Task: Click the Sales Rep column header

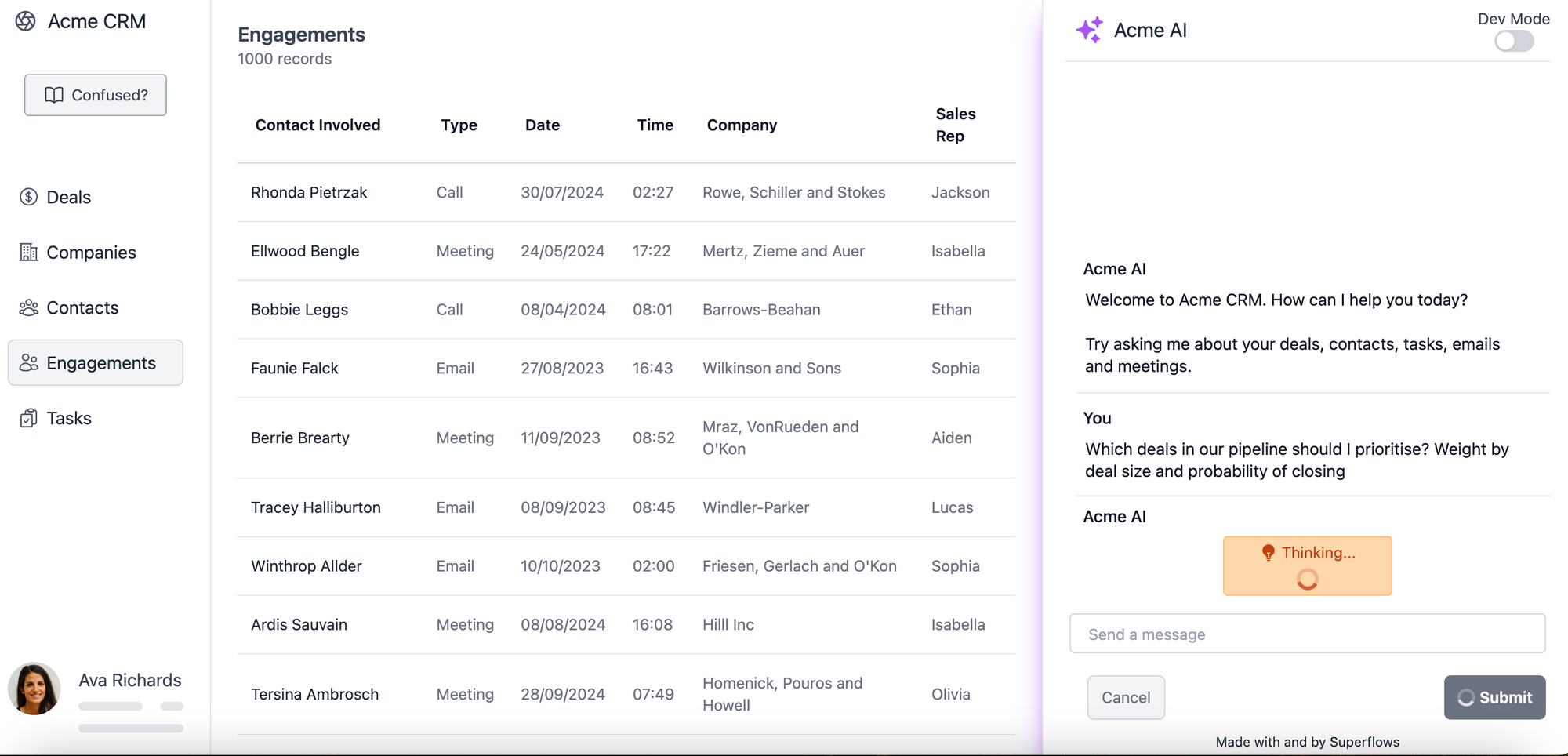Action: [x=955, y=125]
